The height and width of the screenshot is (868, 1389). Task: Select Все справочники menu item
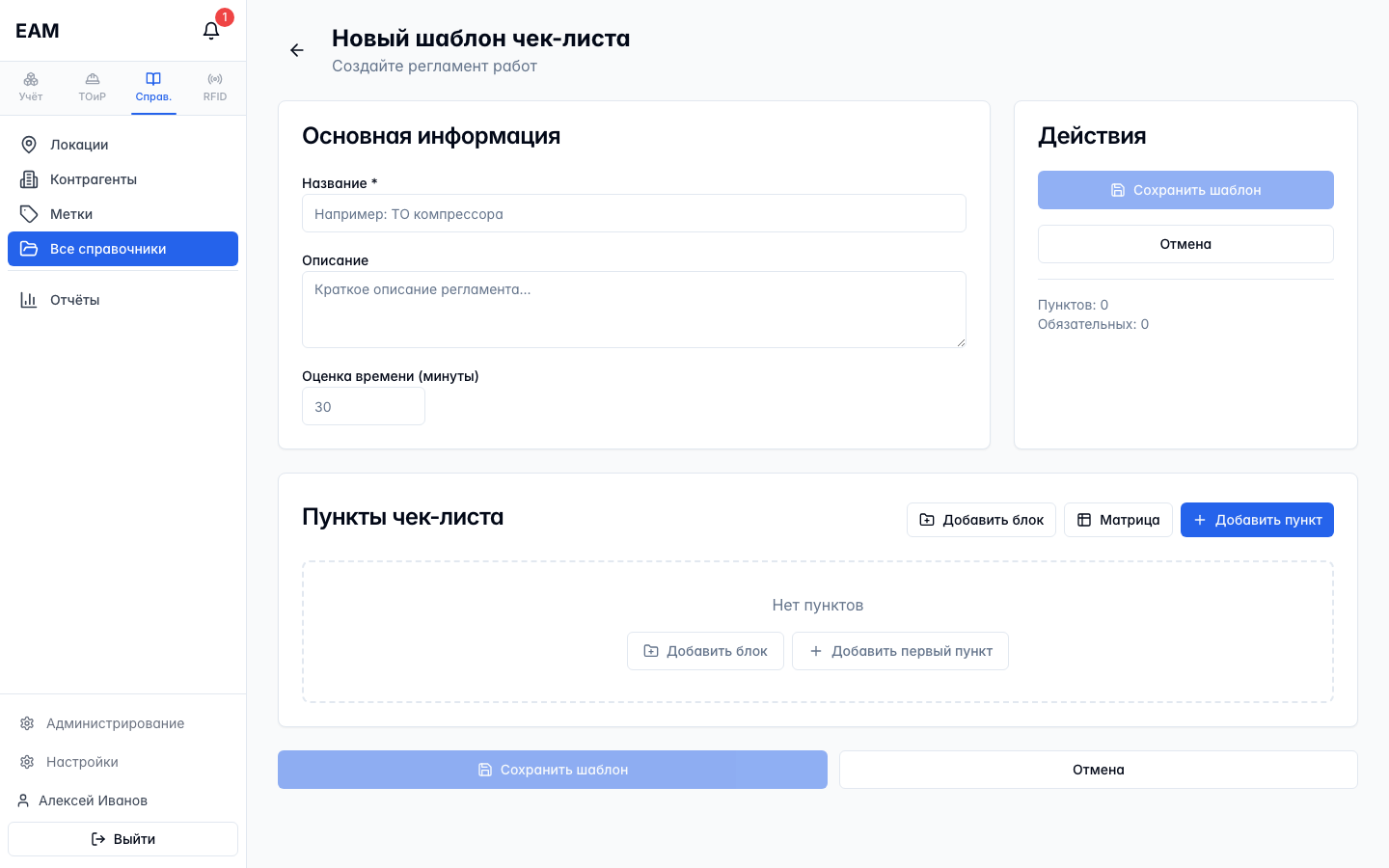coord(123,249)
